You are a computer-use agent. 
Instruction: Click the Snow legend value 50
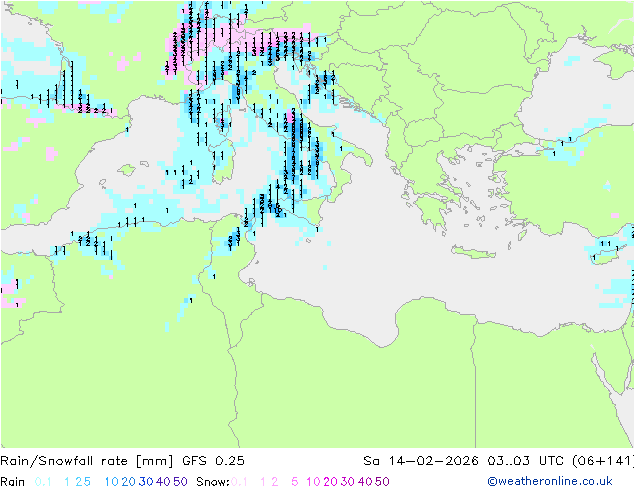pyautogui.click(x=382, y=482)
